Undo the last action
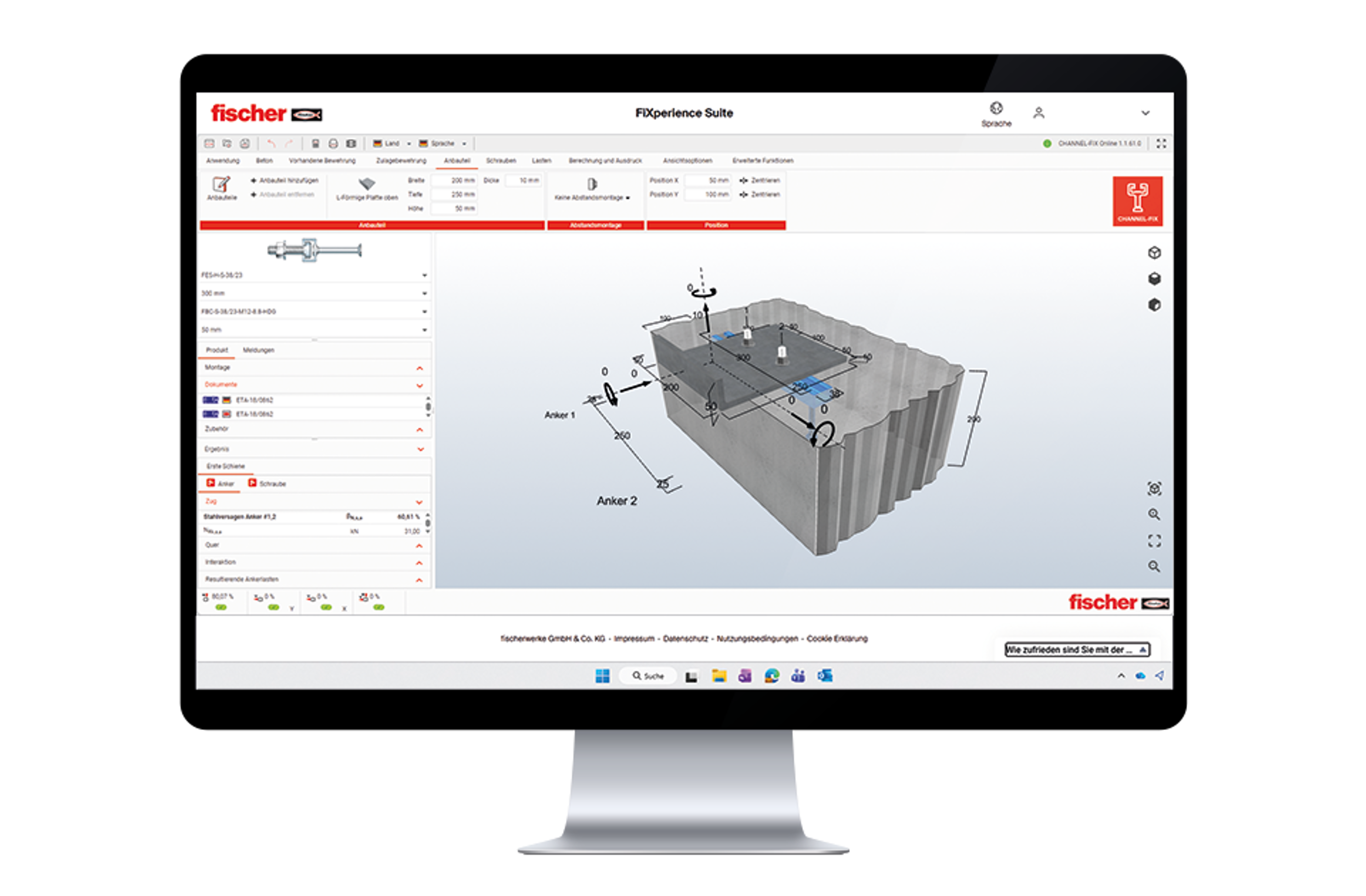 click(x=272, y=143)
